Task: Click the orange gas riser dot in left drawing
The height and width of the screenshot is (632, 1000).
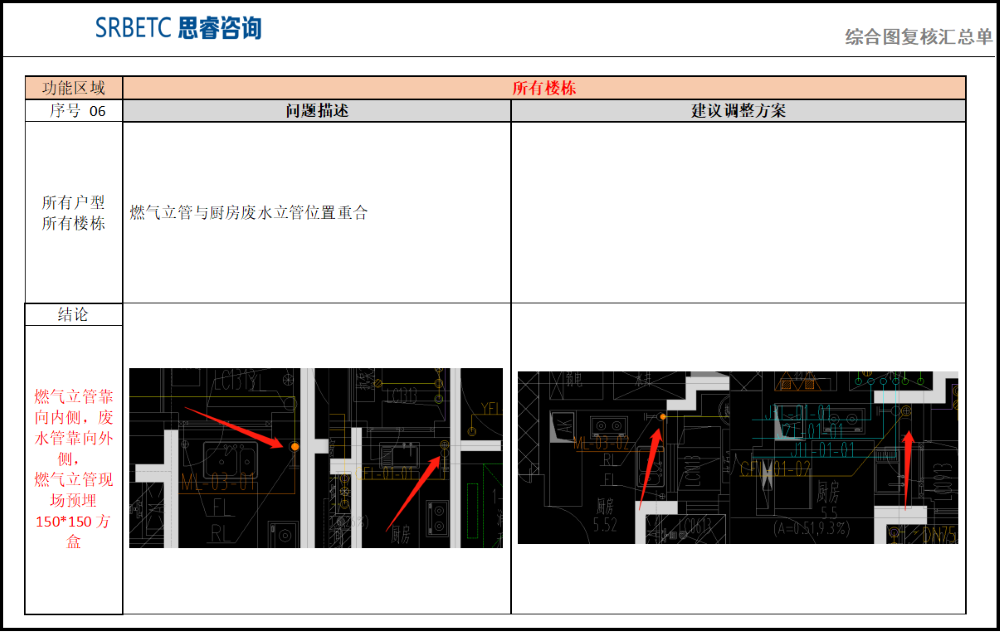Action: pos(295,446)
